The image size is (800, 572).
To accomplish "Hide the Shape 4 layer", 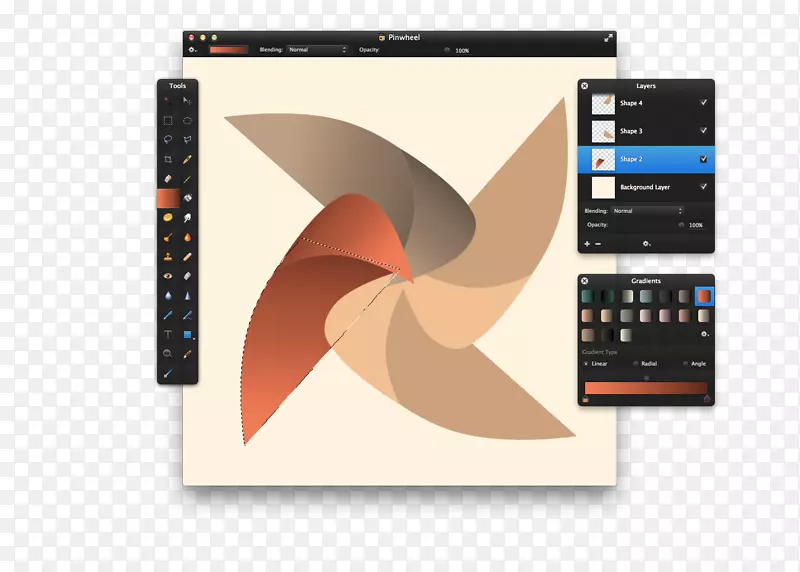I will (703, 103).
